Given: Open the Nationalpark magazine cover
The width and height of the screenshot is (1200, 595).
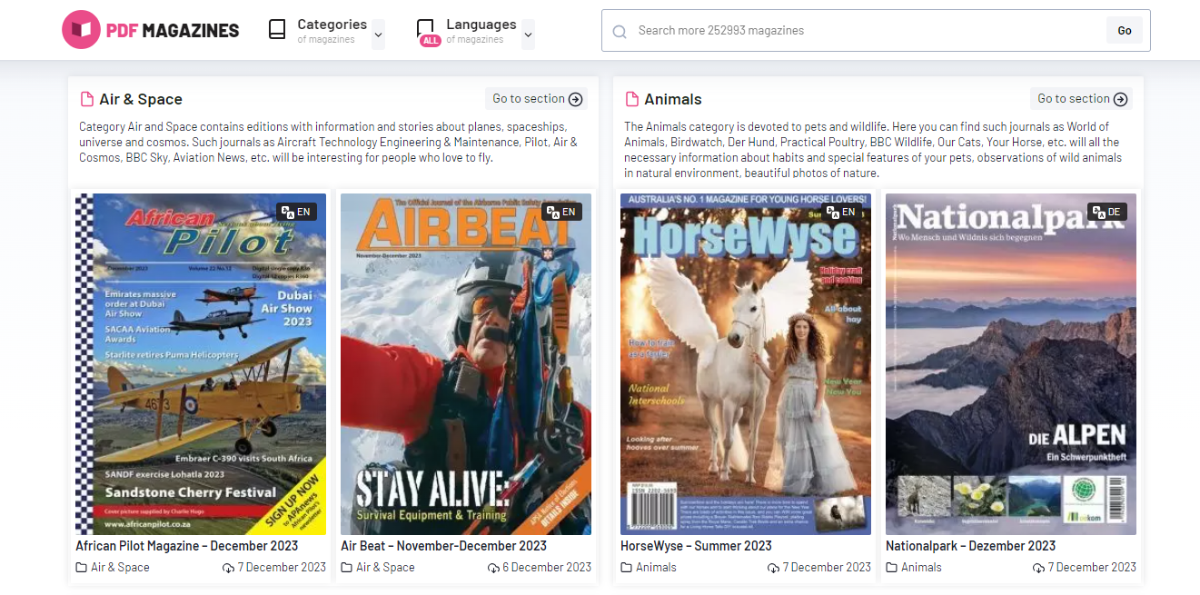Looking at the screenshot, I should (x=1011, y=364).
